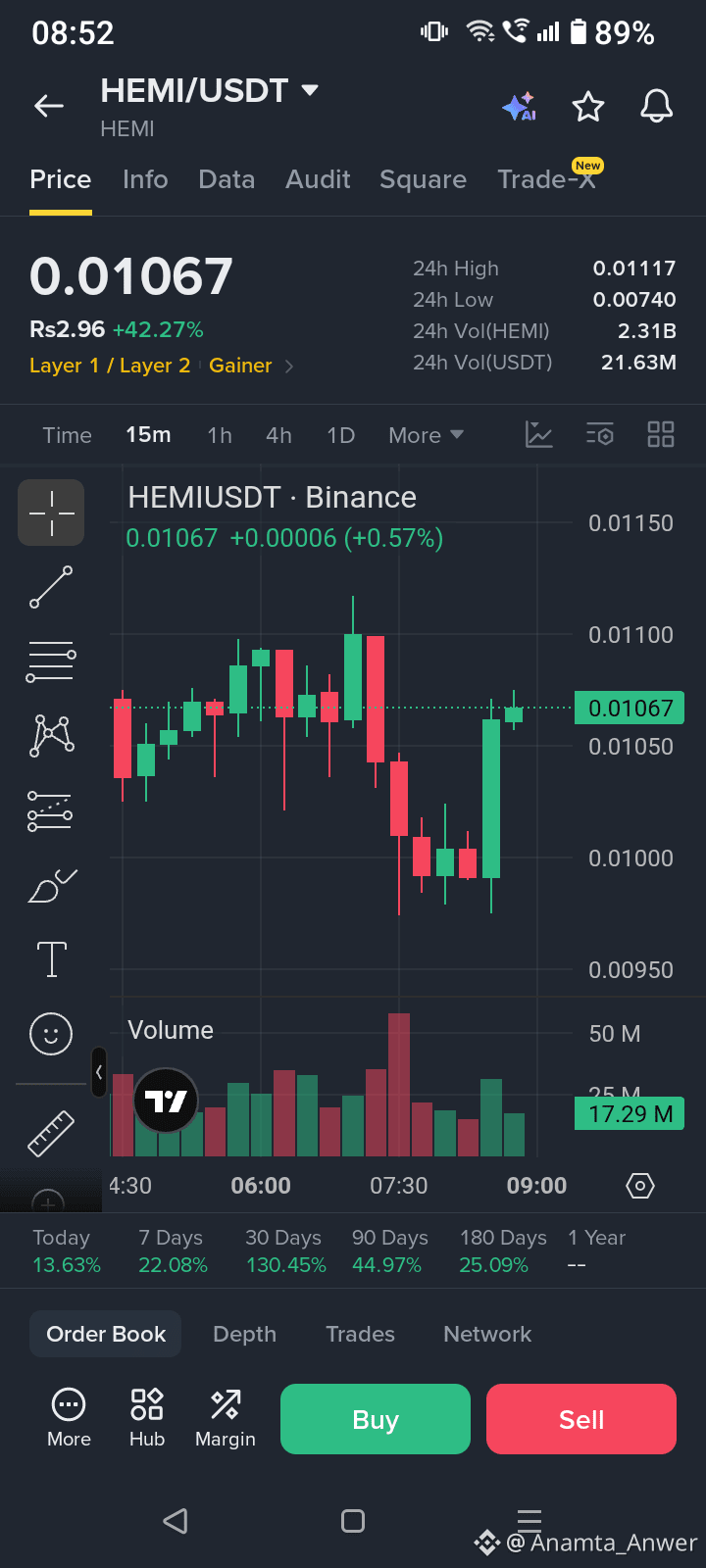Screen dimensions: 706x1568
Task: Open the Hub icon
Action: 147,1418
